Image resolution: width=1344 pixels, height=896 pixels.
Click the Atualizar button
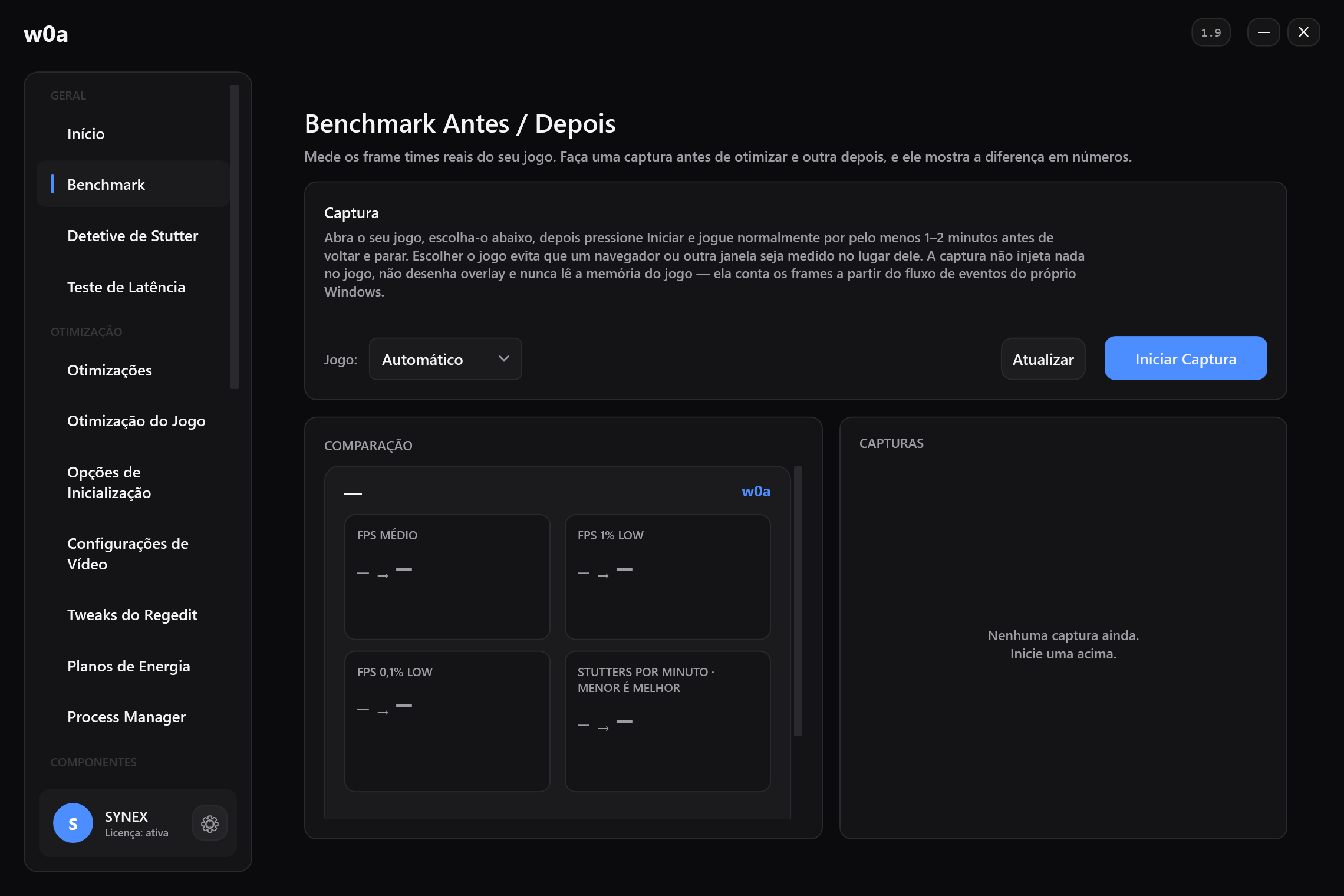pyautogui.click(x=1043, y=359)
